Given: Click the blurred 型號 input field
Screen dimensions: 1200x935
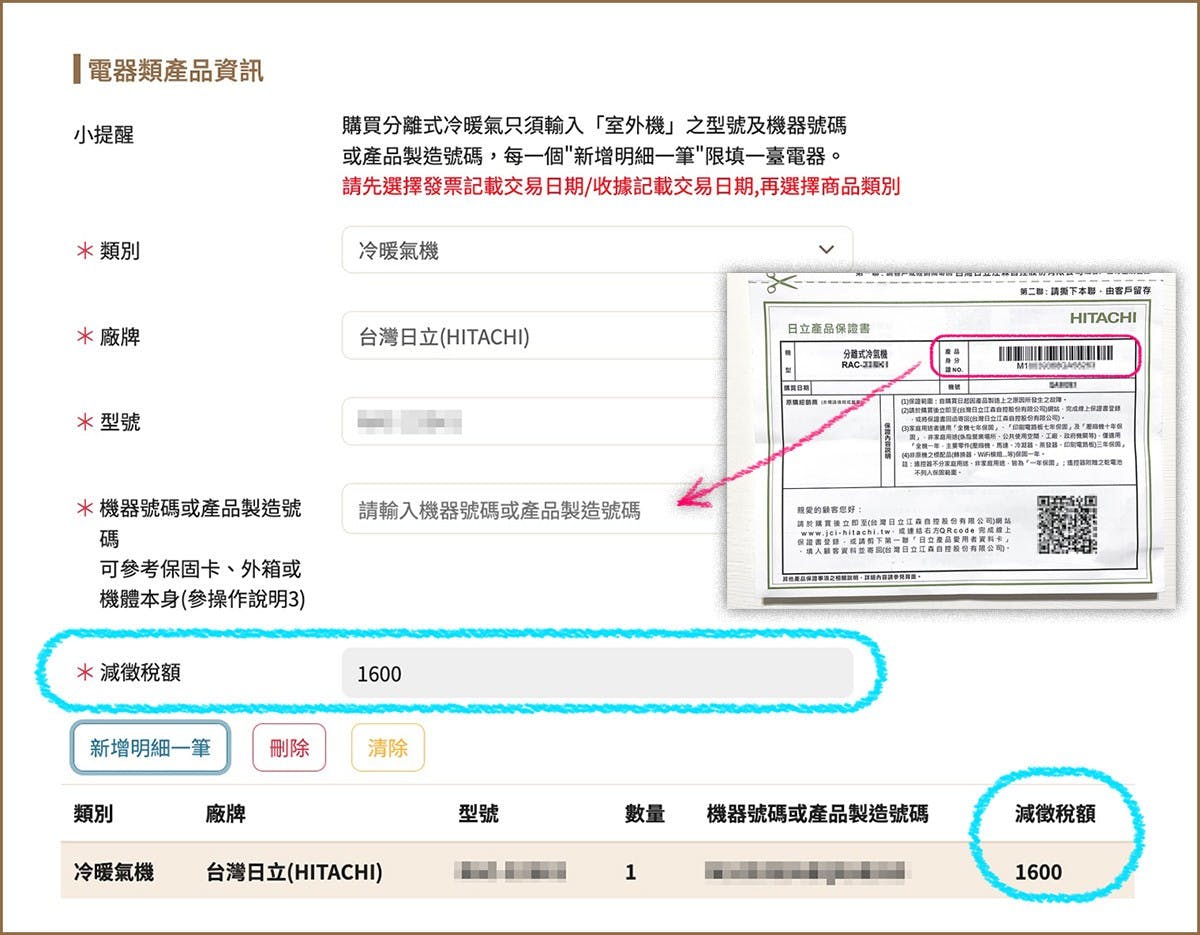Looking at the screenshot, I should click(x=535, y=422).
